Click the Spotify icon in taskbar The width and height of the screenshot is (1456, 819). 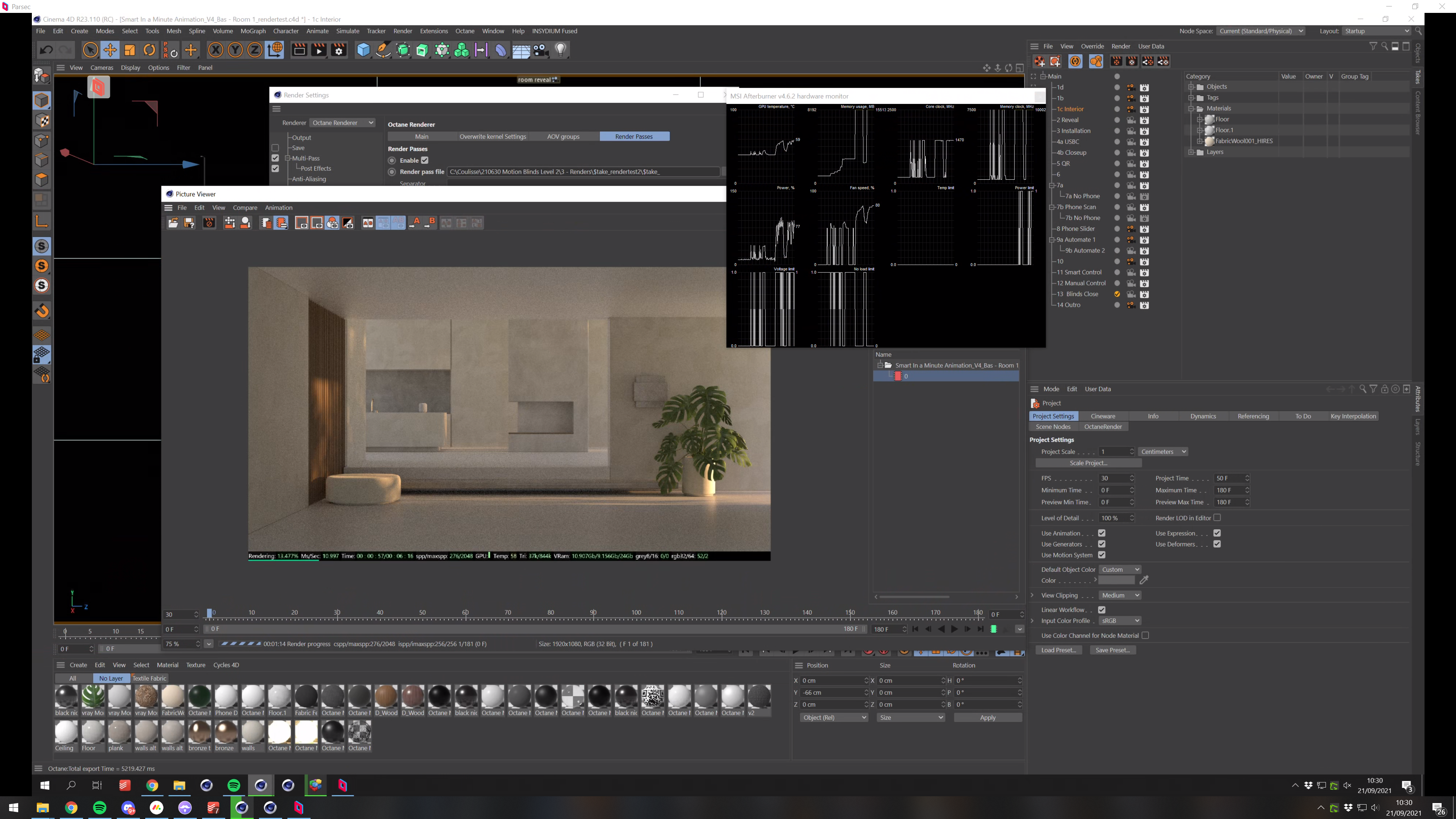[x=99, y=808]
